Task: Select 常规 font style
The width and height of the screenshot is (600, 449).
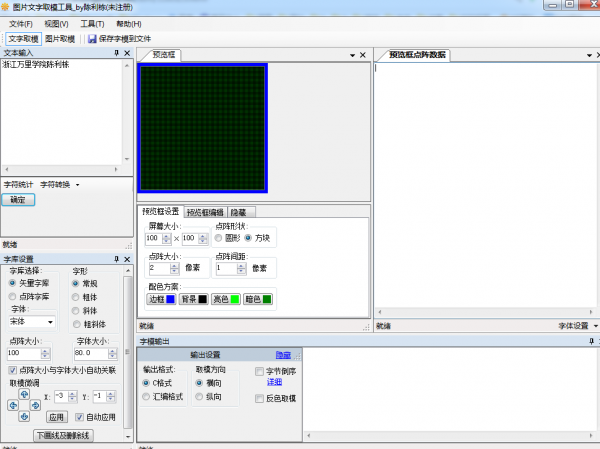Action: coord(75,283)
